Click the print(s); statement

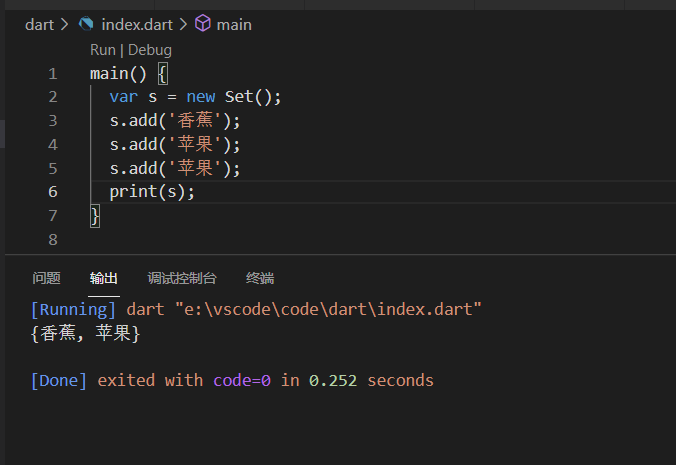pyautogui.click(x=152, y=192)
